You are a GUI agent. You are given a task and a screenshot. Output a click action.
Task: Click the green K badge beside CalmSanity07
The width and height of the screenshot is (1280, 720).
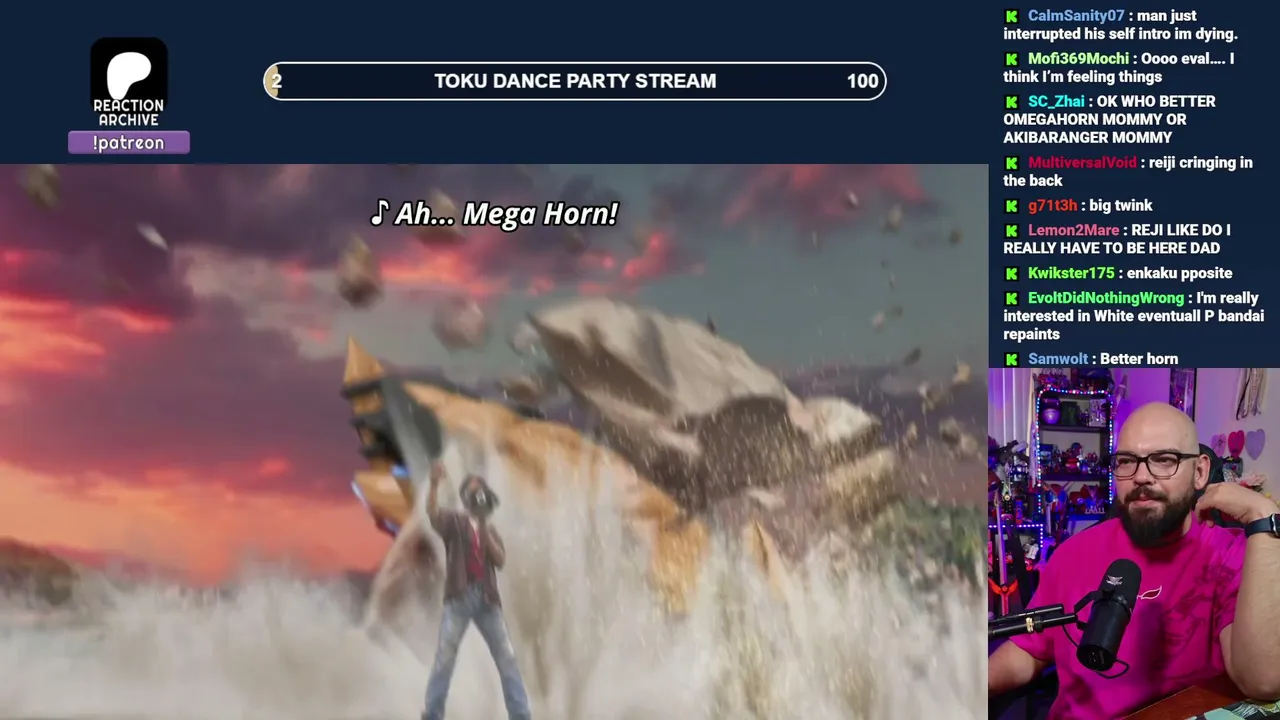tap(1012, 16)
